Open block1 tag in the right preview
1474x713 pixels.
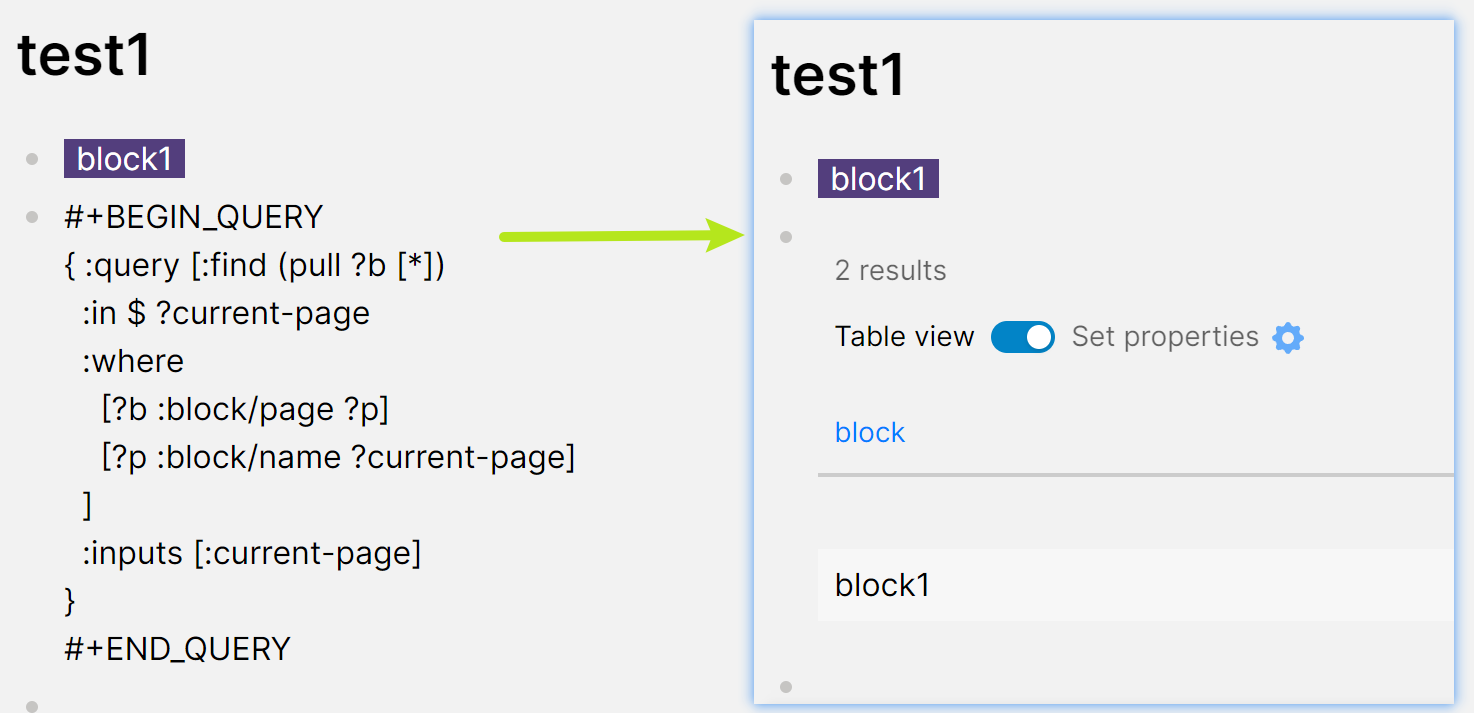pyautogui.click(x=877, y=178)
